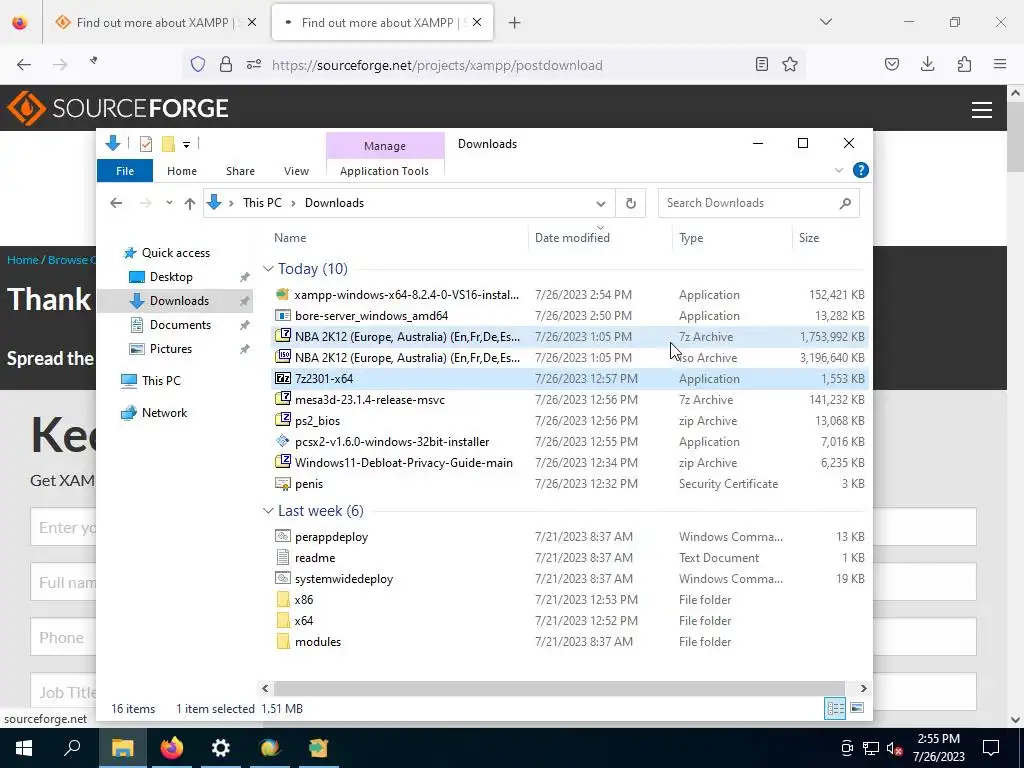Click the site padlock security icon

tap(226, 64)
